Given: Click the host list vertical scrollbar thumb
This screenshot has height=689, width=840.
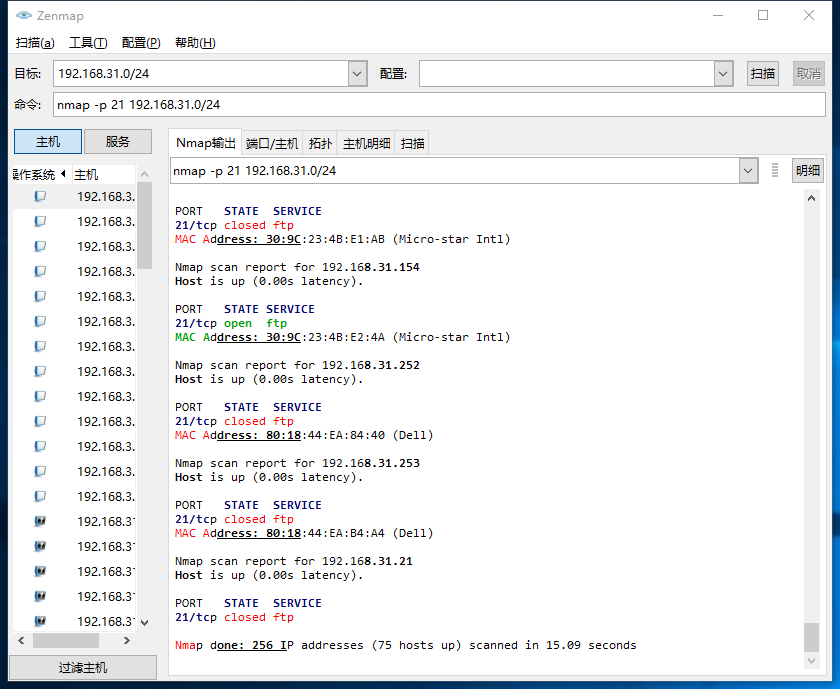Looking at the screenshot, I should coord(144,225).
